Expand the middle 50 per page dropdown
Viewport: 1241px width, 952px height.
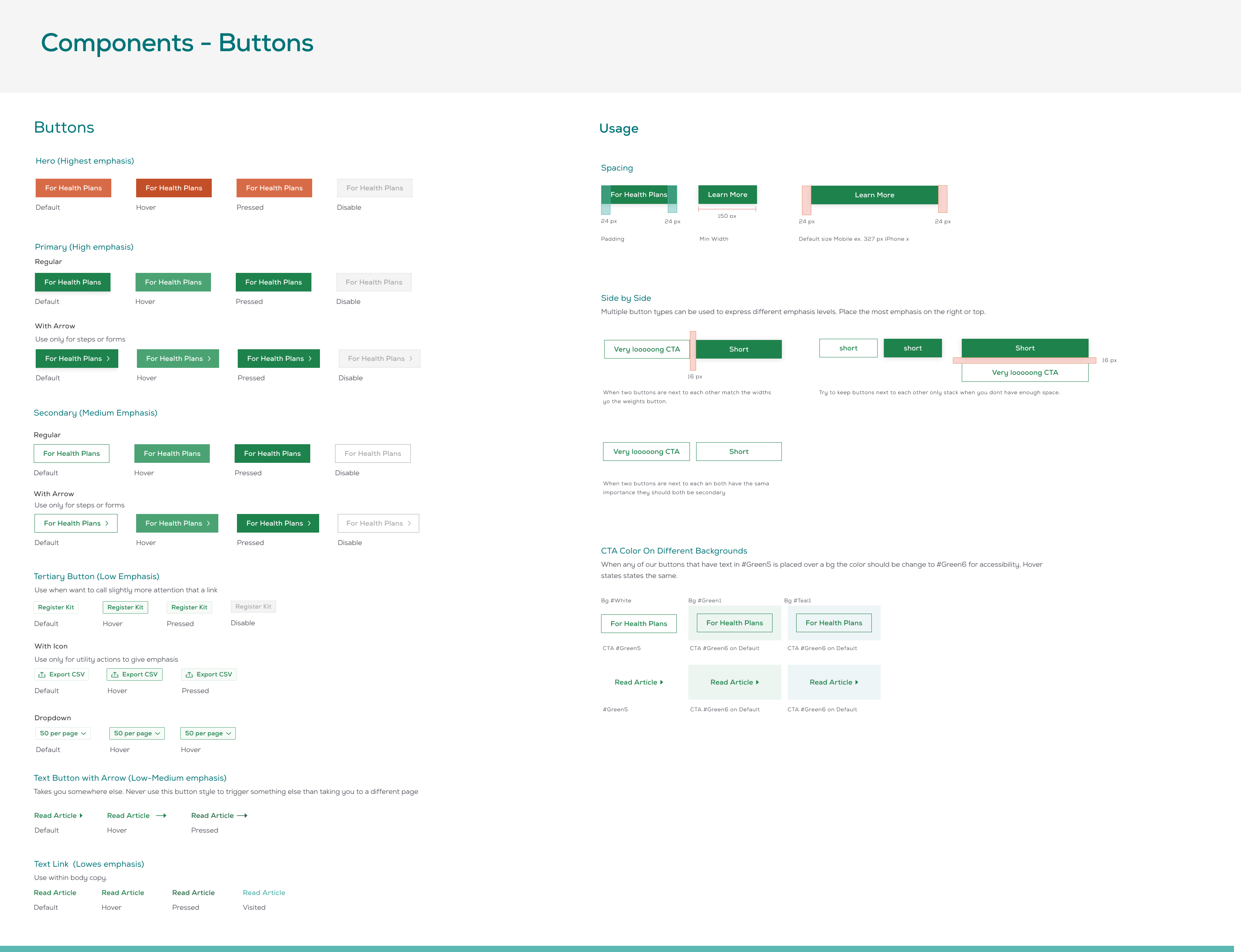[x=137, y=733]
